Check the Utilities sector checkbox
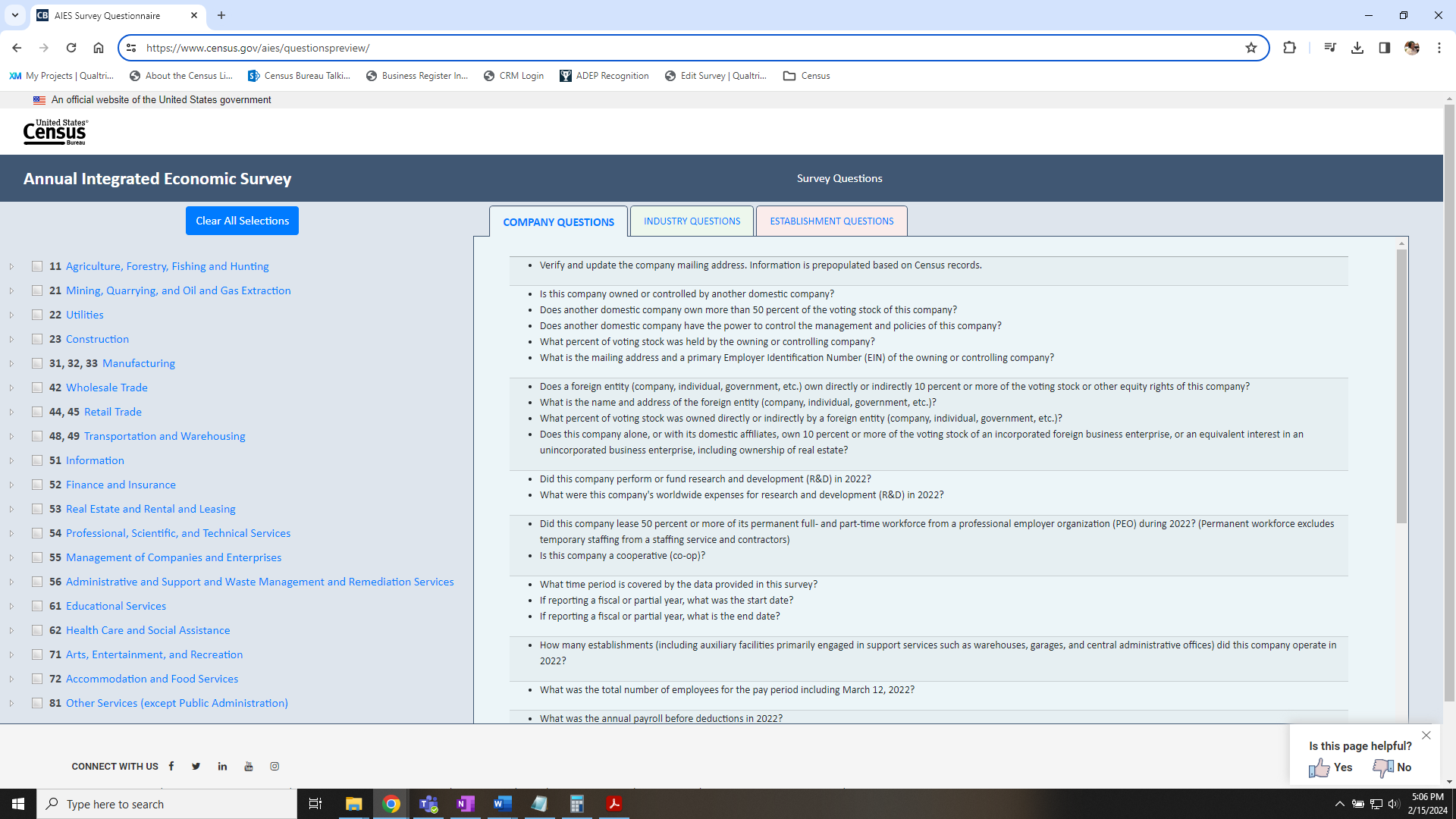Screen dimensions: 1456x819 tap(37, 315)
